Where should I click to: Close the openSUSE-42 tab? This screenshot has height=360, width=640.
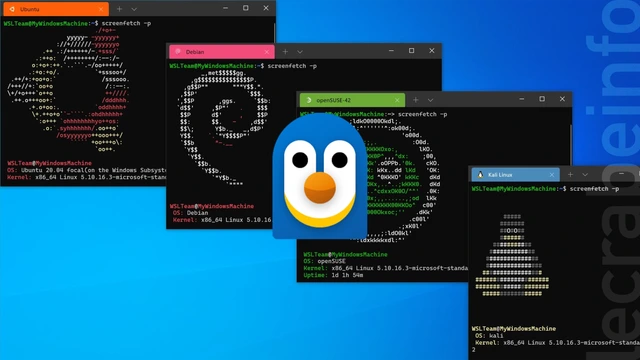tap(397, 100)
